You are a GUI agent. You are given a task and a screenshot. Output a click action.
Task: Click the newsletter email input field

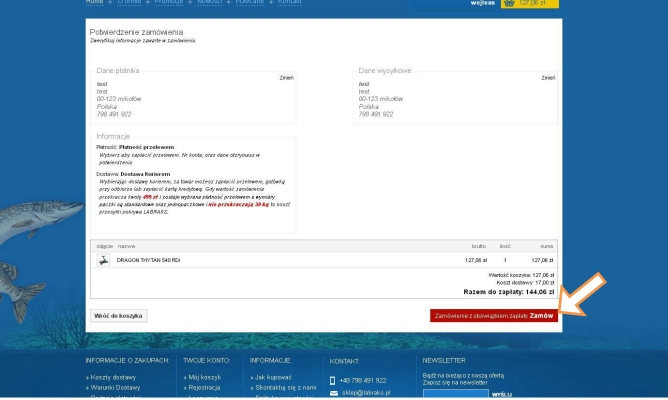[455, 394]
